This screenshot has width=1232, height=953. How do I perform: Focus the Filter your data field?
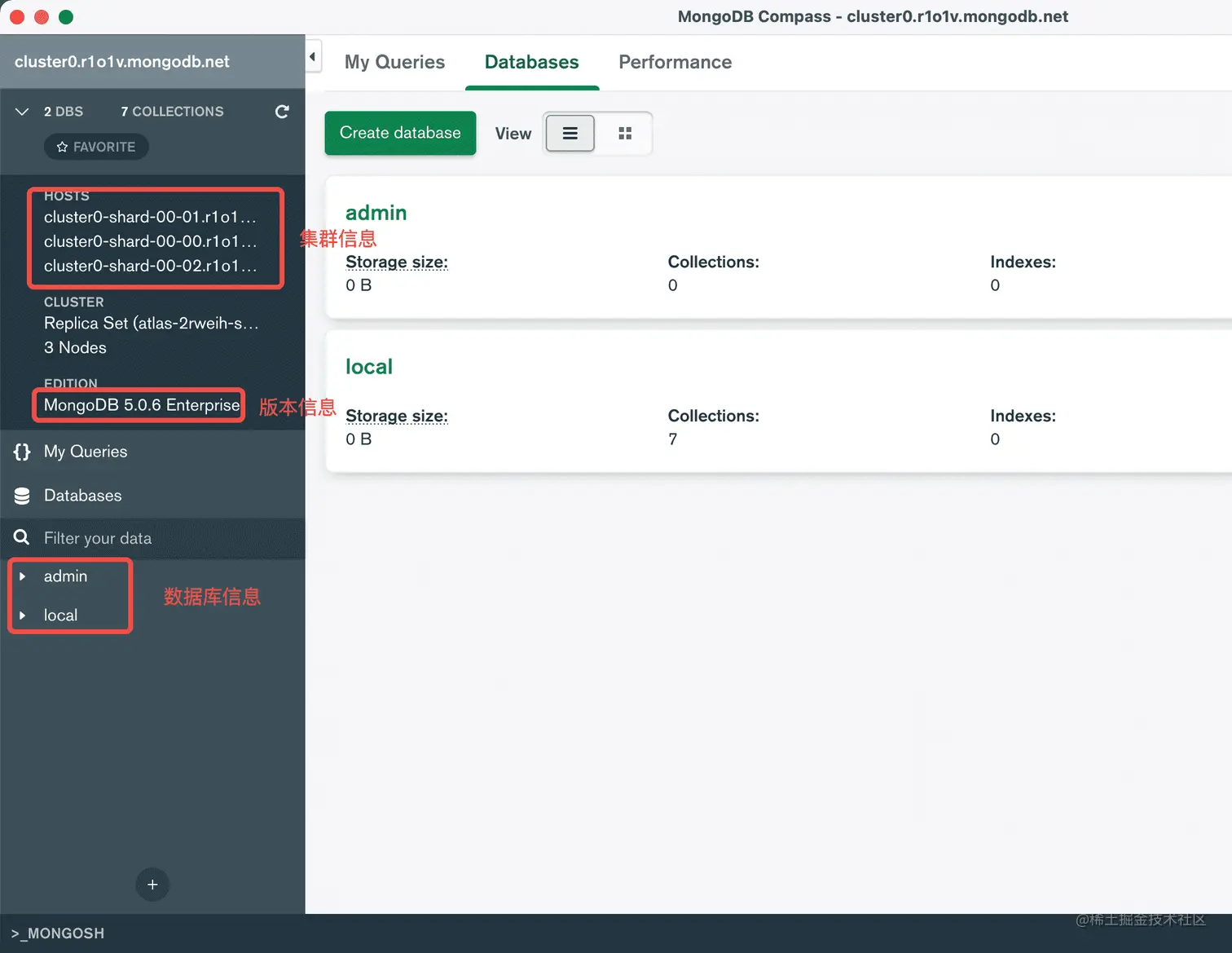click(152, 538)
